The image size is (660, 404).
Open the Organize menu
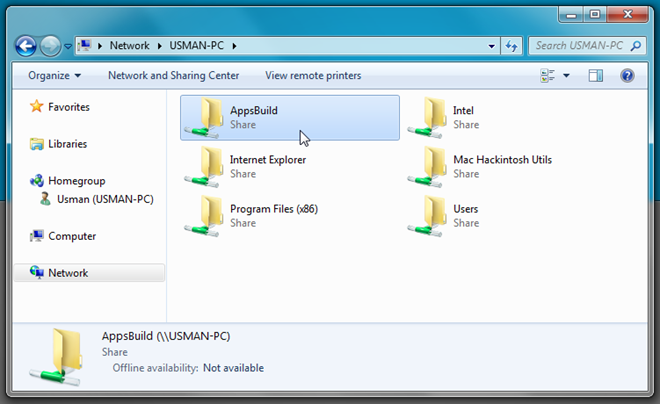(x=54, y=76)
